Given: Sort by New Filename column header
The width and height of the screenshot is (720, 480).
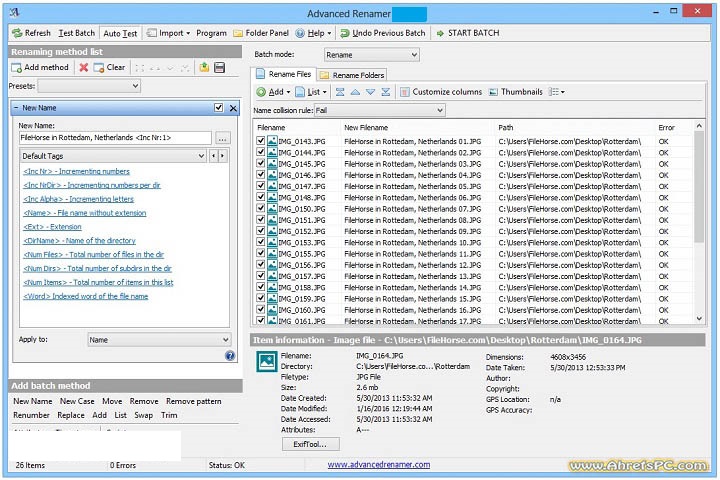Looking at the screenshot, I should pos(366,128).
